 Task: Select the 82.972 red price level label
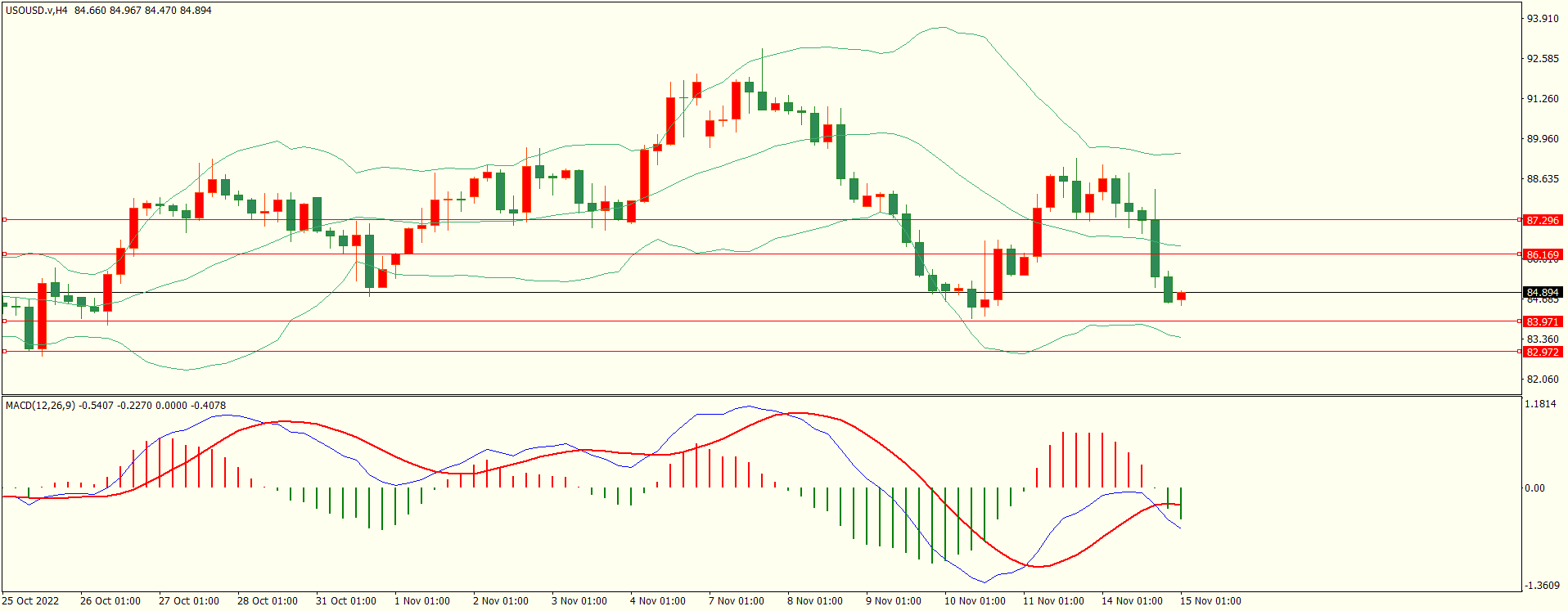tap(1543, 352)
